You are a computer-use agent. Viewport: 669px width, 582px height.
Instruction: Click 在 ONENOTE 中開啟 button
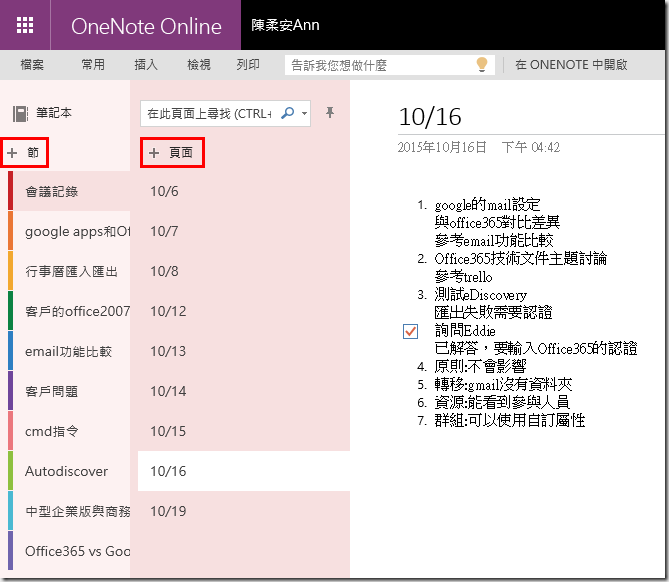pos(571,65)
